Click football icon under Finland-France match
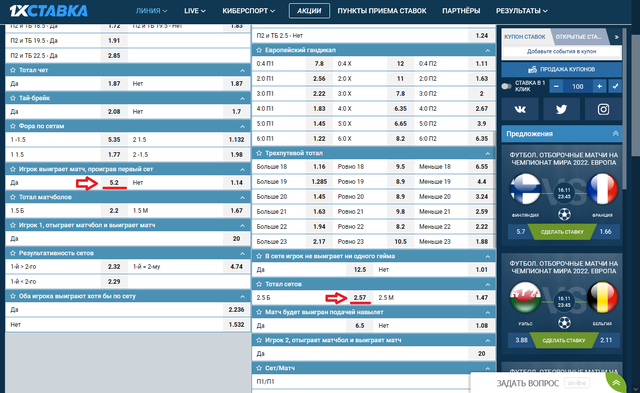 564,214
